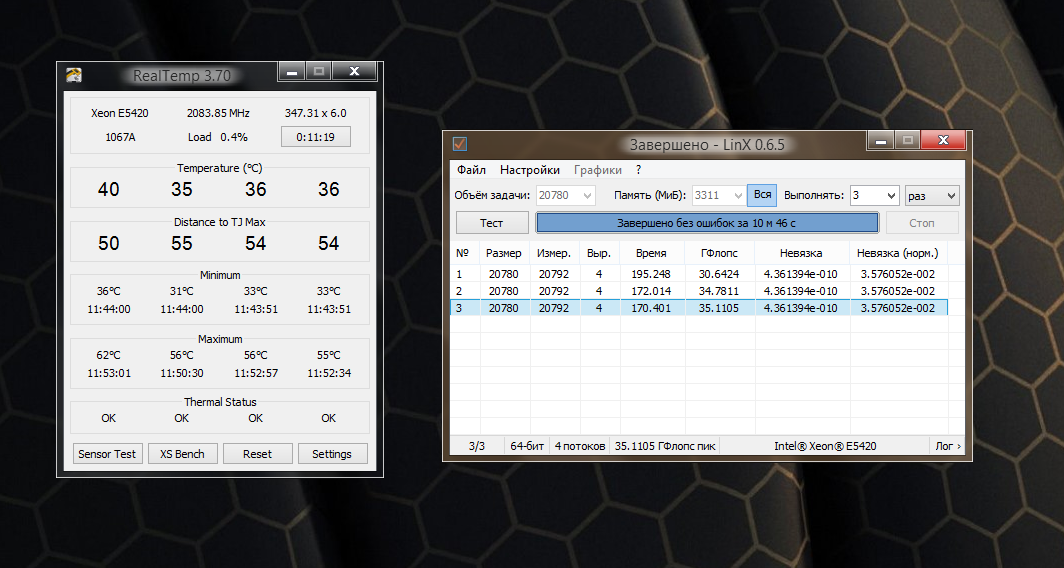Maximize the RealTemp window
This screenshot has width=1064, height=568.
[319, 71]
